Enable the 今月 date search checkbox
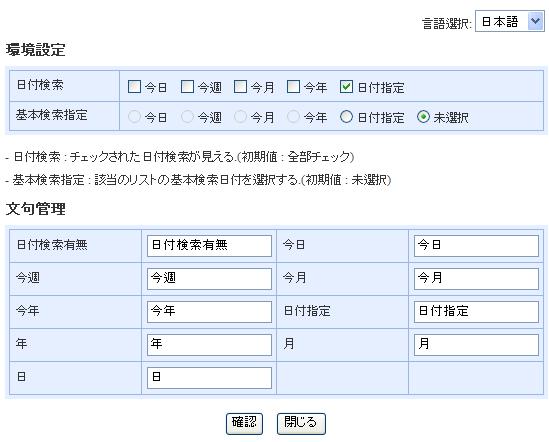The image size is (549, 442). pos(240,87)
